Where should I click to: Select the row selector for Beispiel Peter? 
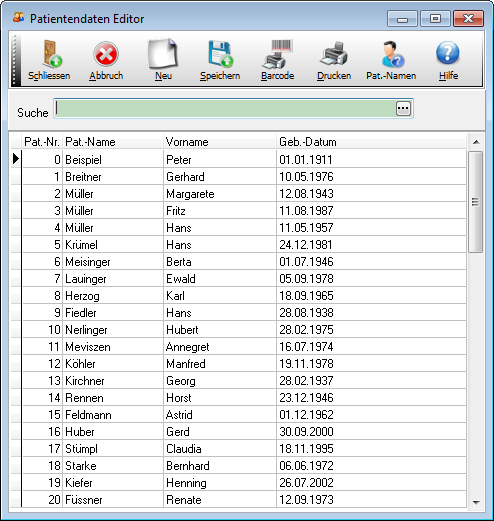(16, 159)
